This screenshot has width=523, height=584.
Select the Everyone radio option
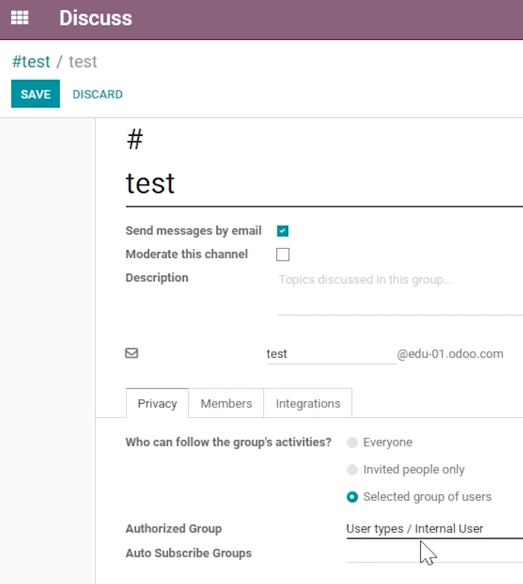(x=352, y=442)
